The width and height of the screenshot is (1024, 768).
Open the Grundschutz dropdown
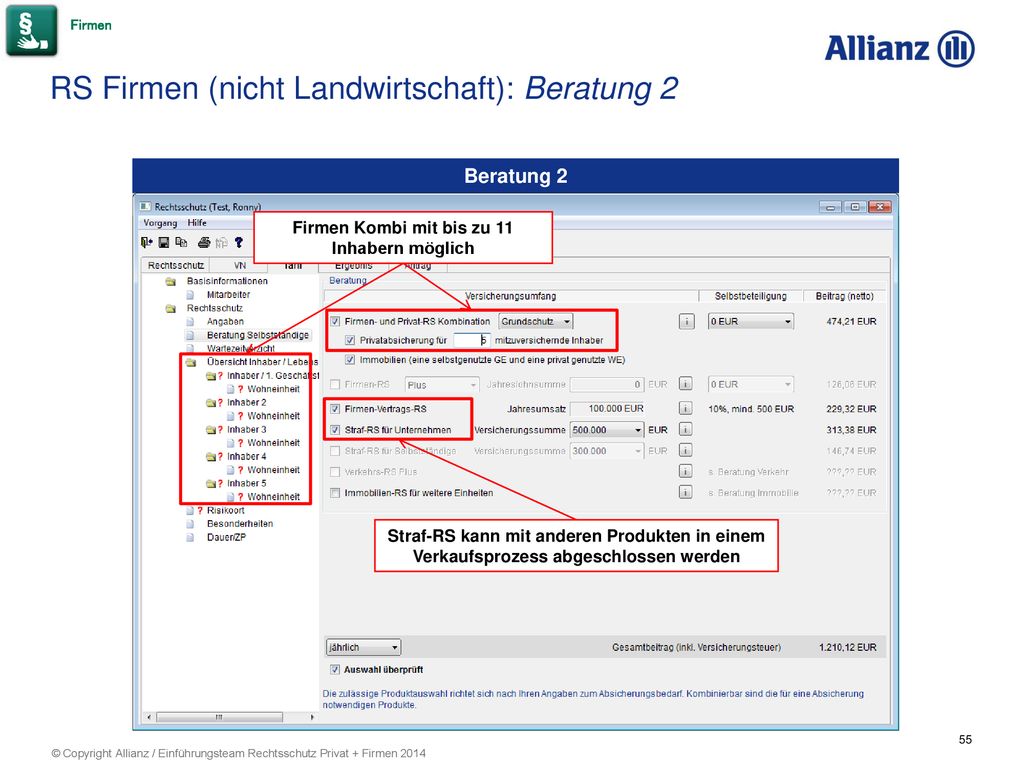coord(536,321)
